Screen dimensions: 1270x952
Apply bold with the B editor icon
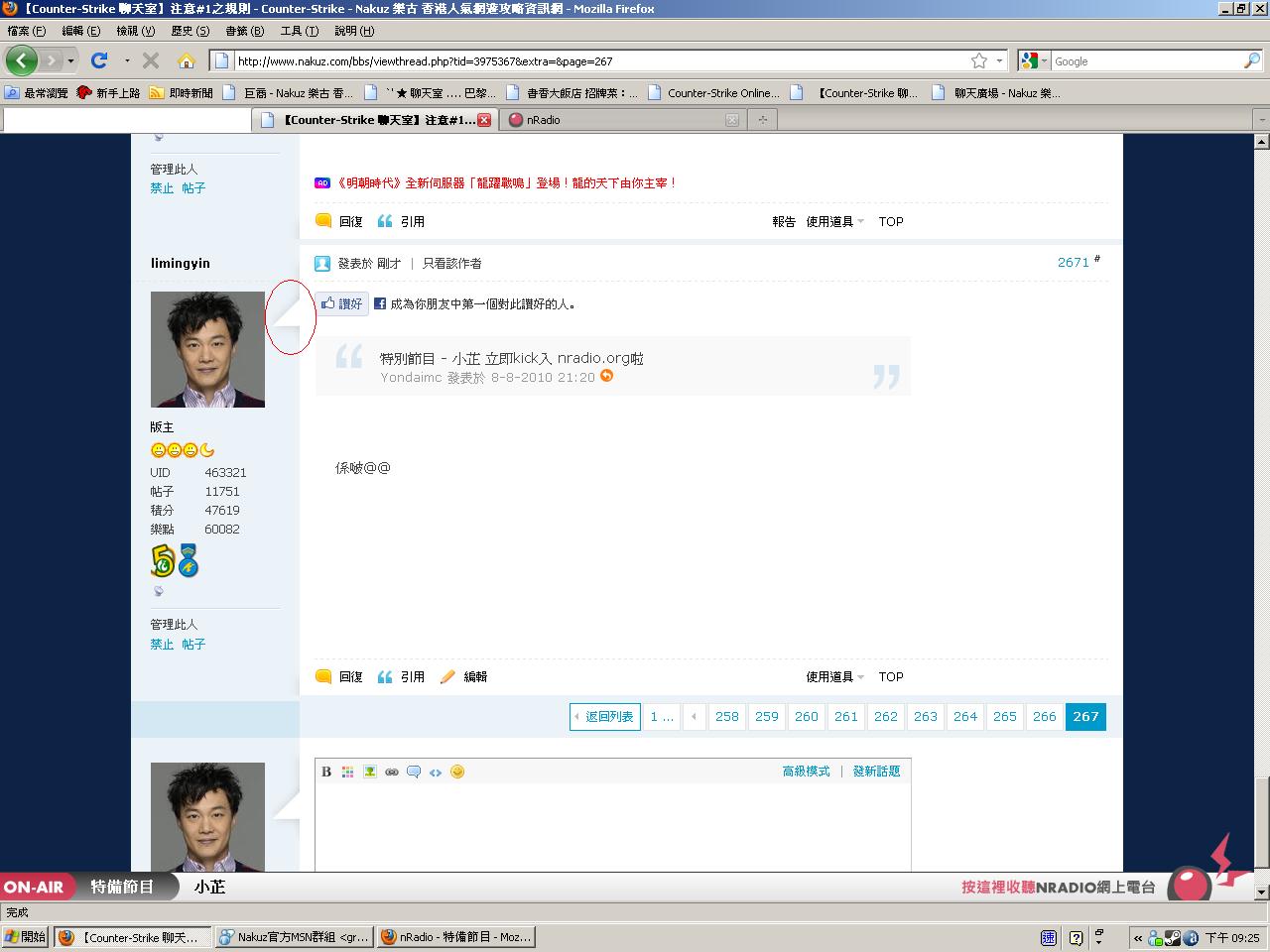tap(326, 772)
